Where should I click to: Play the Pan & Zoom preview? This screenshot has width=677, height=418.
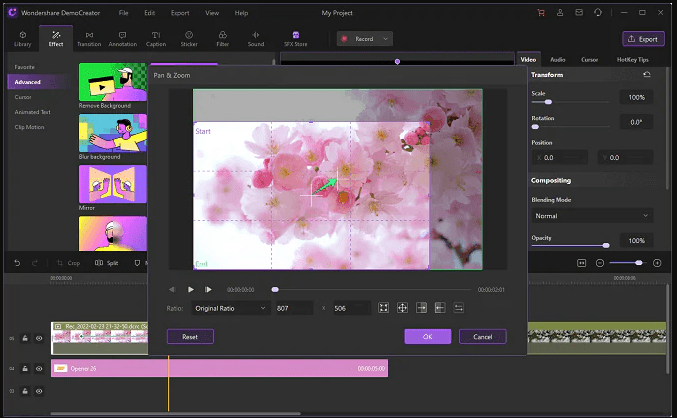pos(190,289)
